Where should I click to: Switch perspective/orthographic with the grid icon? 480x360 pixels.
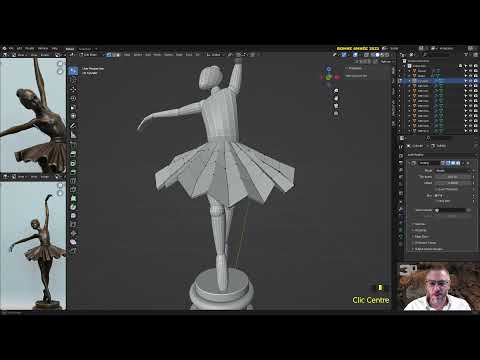click(336, 114)
